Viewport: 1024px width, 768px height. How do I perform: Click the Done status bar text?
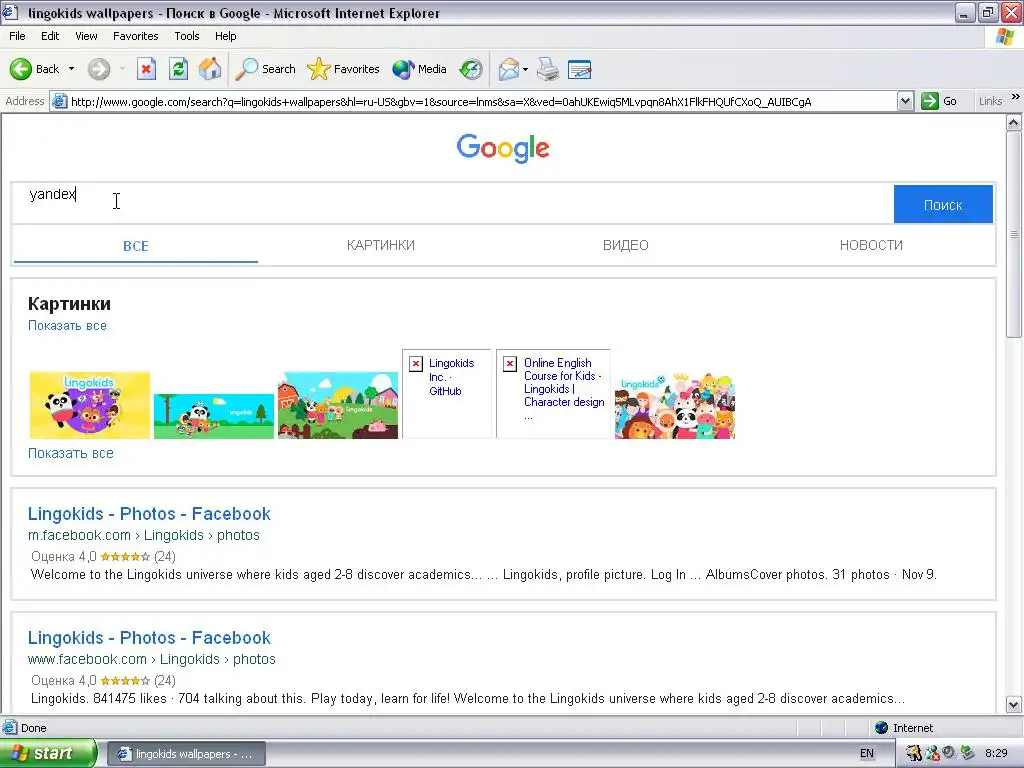click(33, 728)
